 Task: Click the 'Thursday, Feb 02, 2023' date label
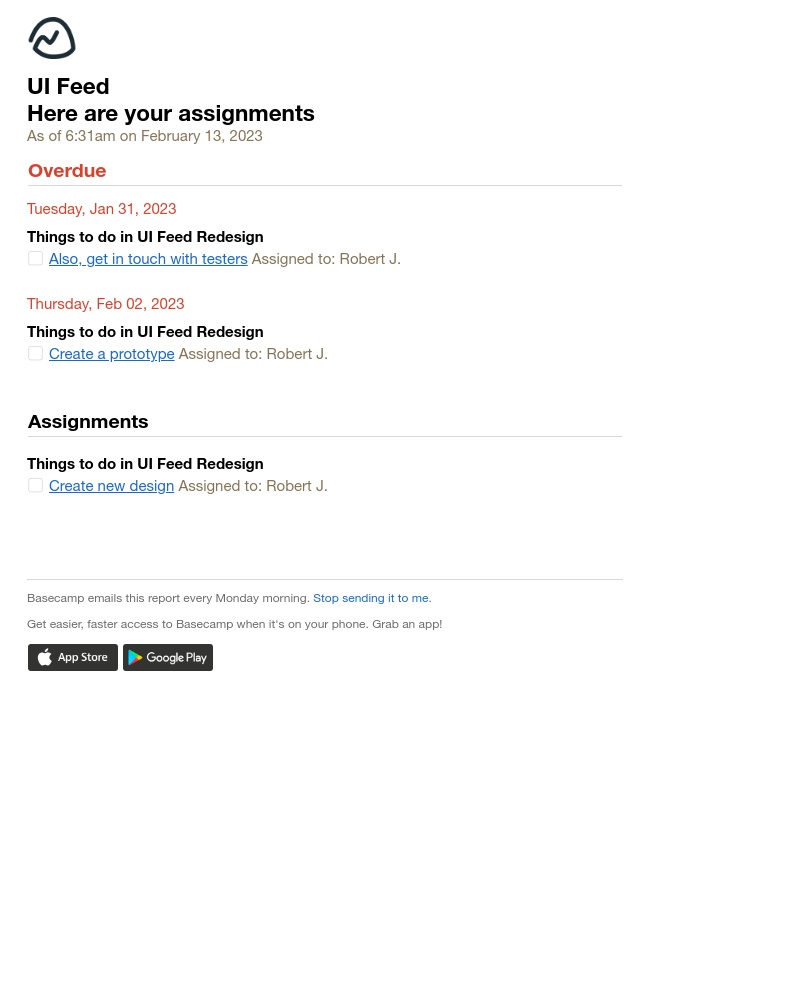(105, 303)
